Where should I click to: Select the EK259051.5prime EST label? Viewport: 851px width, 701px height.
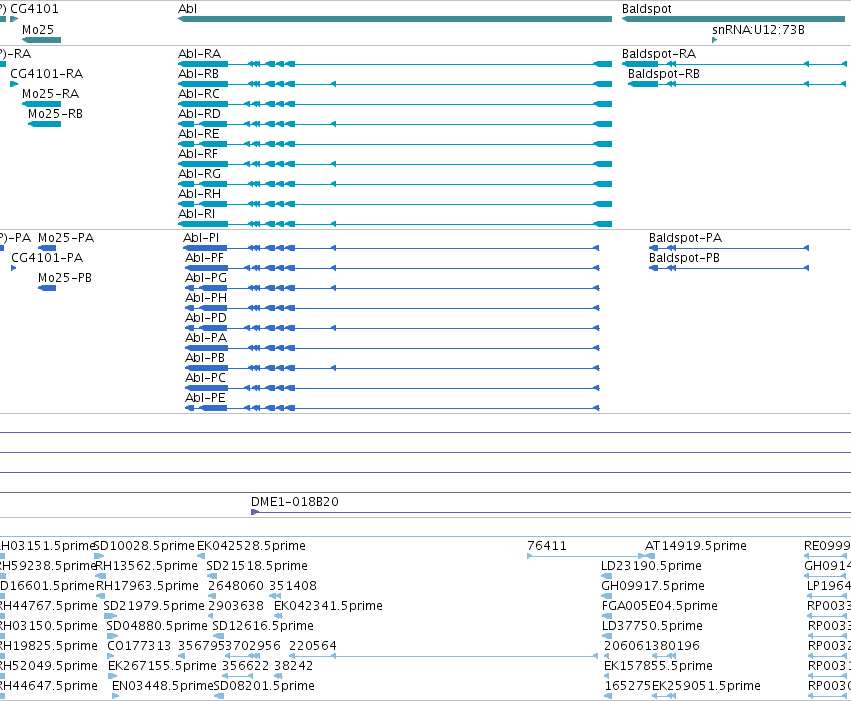point(706,686)
